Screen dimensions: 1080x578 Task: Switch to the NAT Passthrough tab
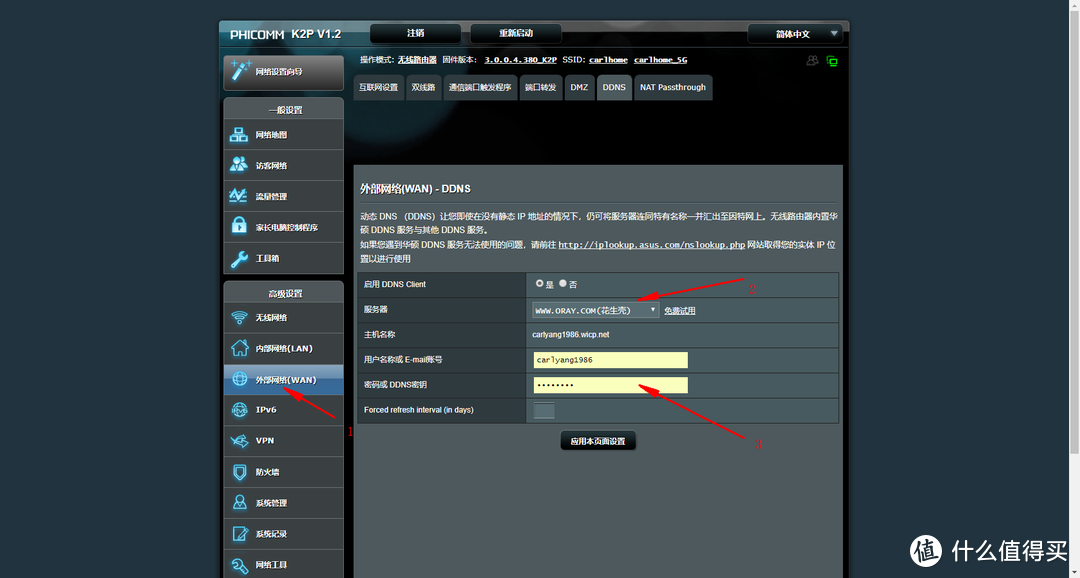[673, 87]
